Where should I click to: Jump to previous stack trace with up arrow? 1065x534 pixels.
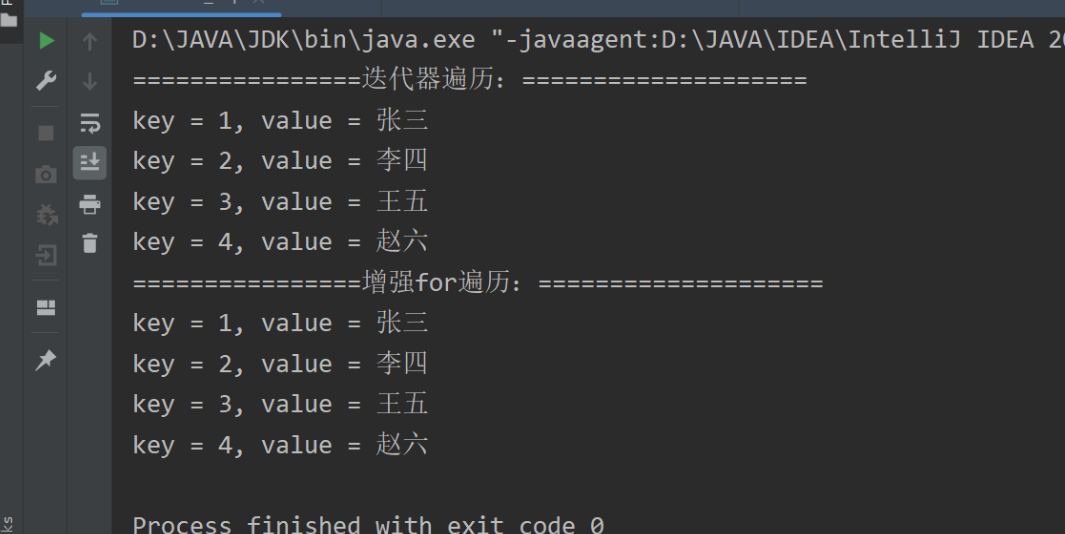click(x=90, y=42)
